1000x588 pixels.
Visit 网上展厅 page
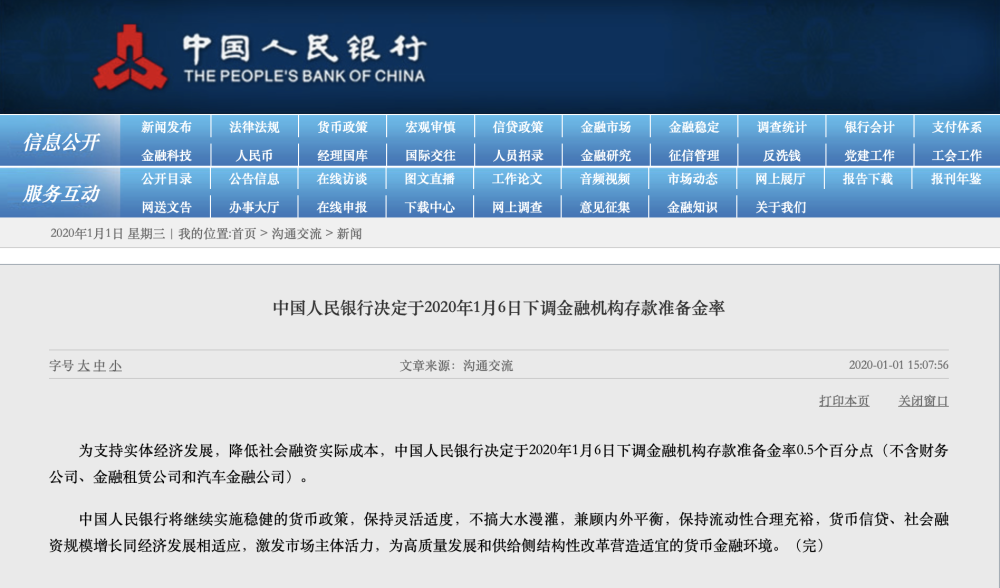pyautogui.click(x=781, y=179)
